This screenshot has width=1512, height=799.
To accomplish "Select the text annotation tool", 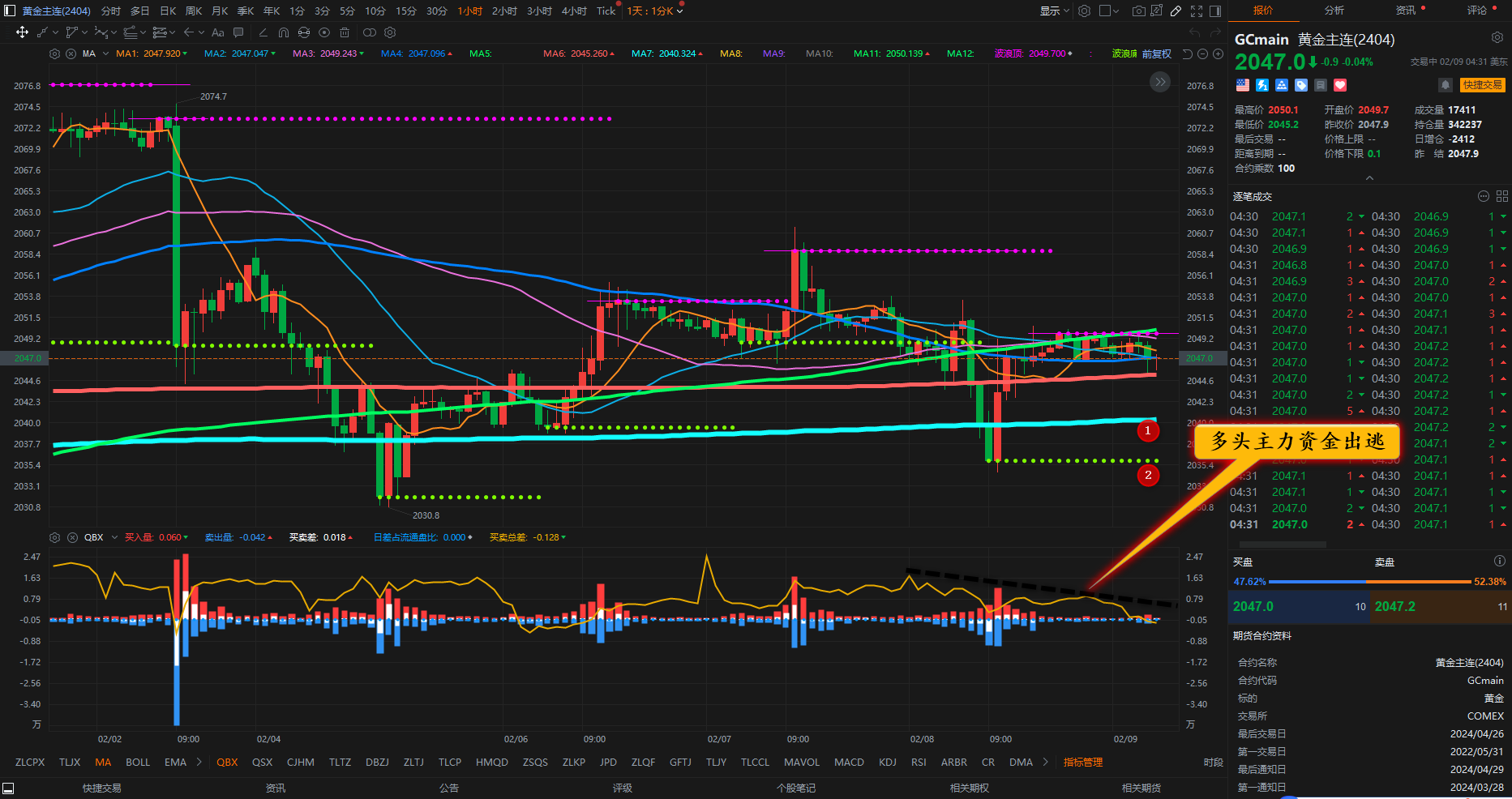I will [x=217, y=32].
